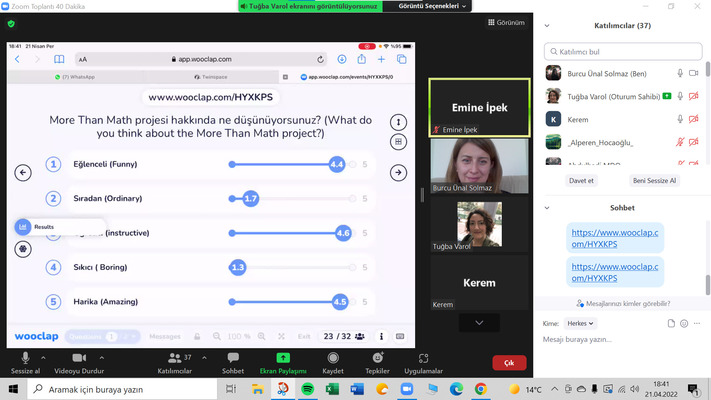The image size is (711, 400).
Task: Open Katılımcılar participants panel in toolbar
Action: [175, 363]
